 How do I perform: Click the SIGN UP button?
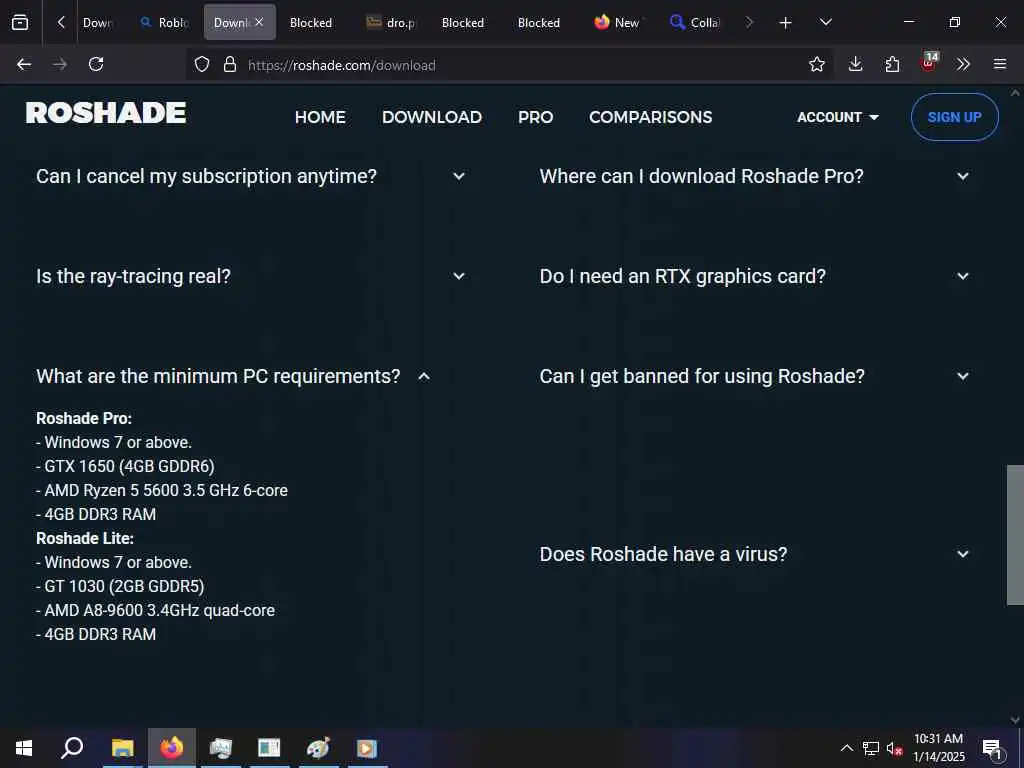954,117
